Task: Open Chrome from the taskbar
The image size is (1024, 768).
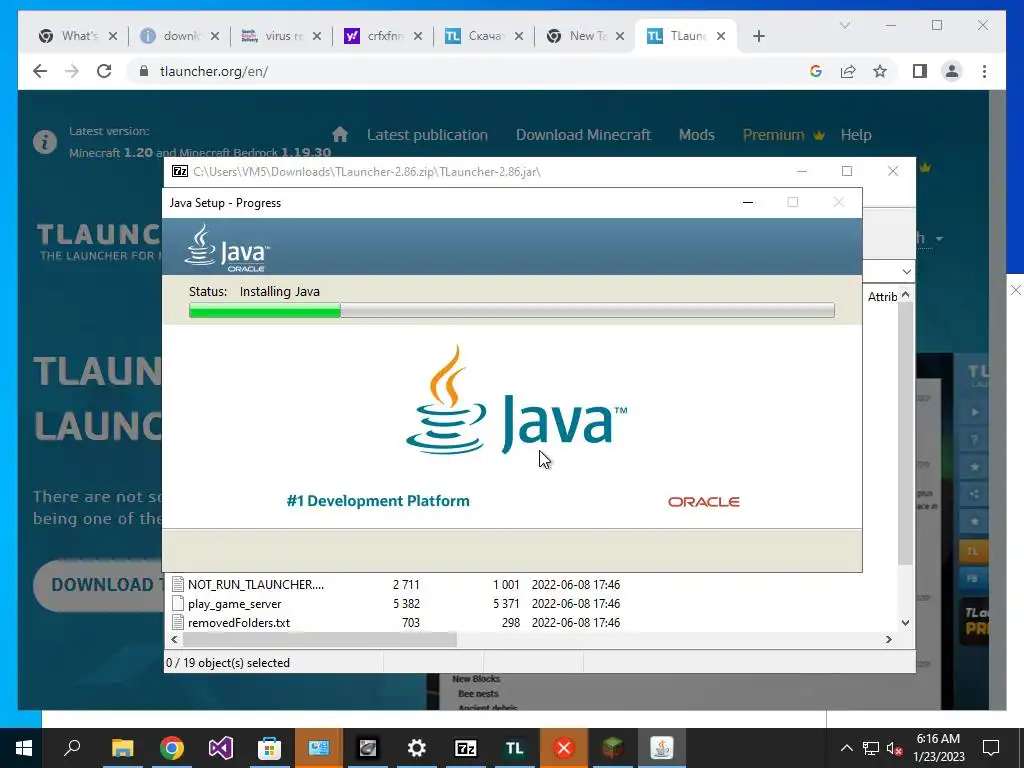Action: pos(172,748)
